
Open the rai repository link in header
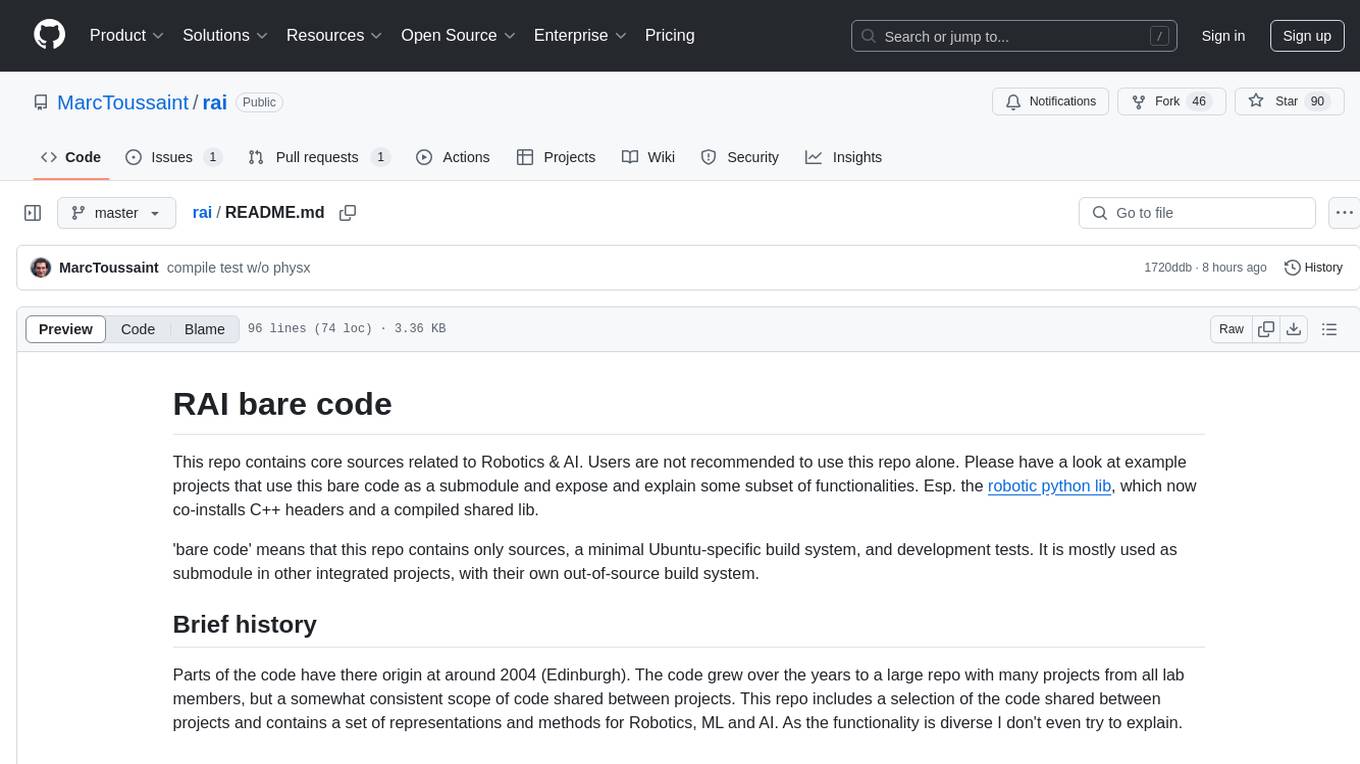coord(215,102)
